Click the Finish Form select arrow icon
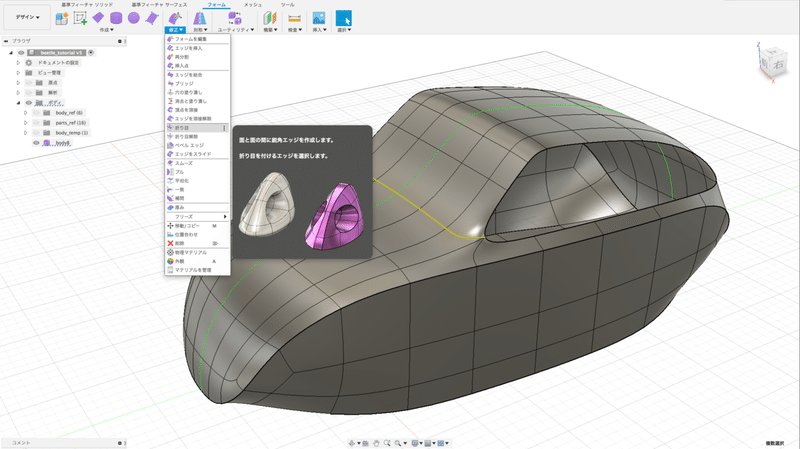This screenshot has width=800, height=449. 343,18
